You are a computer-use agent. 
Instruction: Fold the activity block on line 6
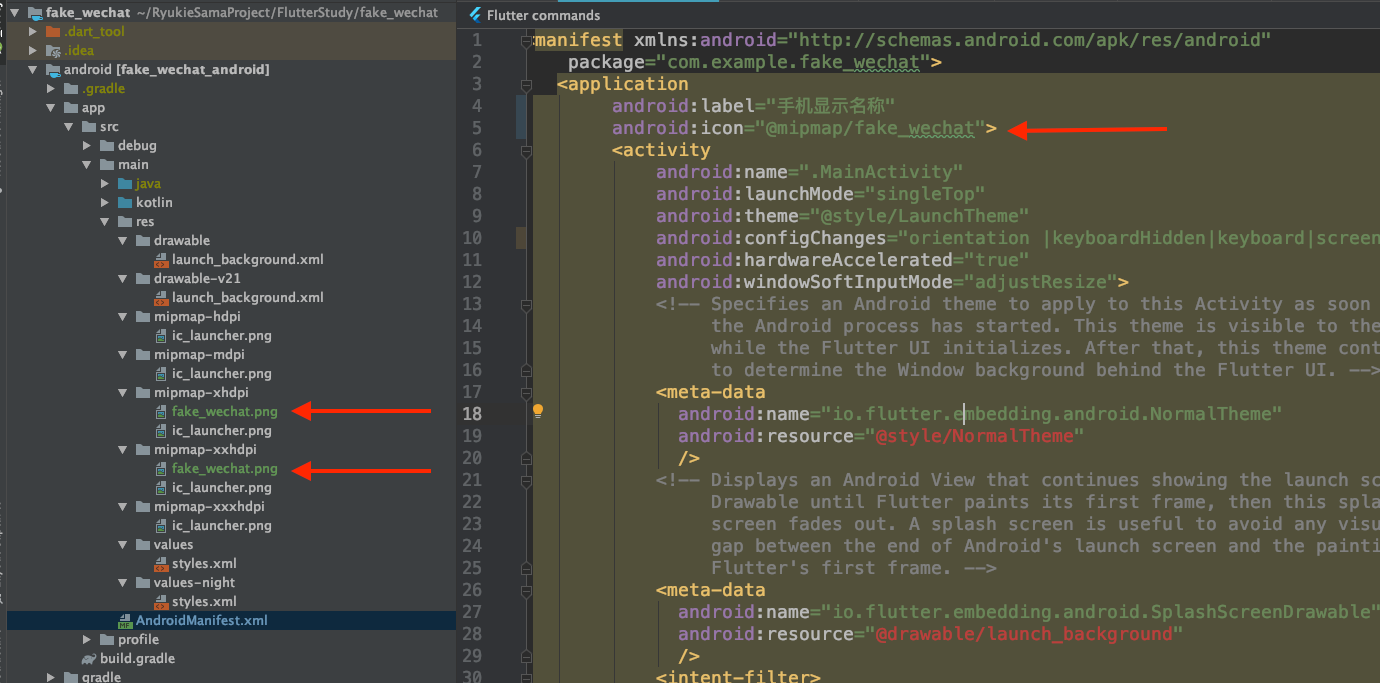526,151
